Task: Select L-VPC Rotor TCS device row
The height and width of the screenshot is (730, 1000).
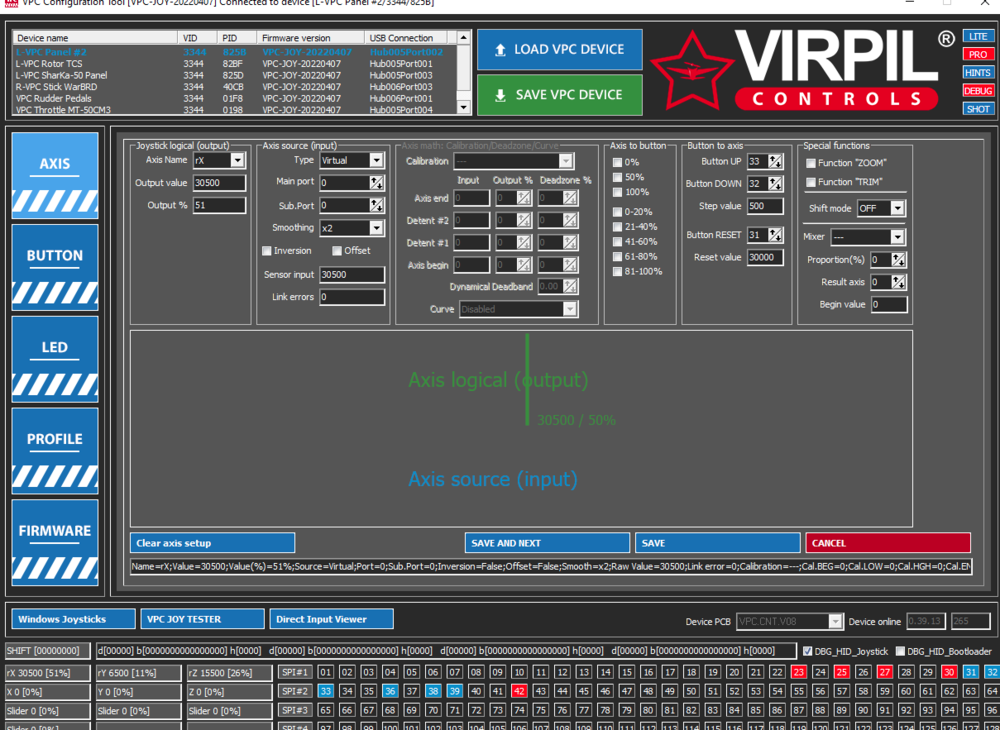Action: click(235, 64)
